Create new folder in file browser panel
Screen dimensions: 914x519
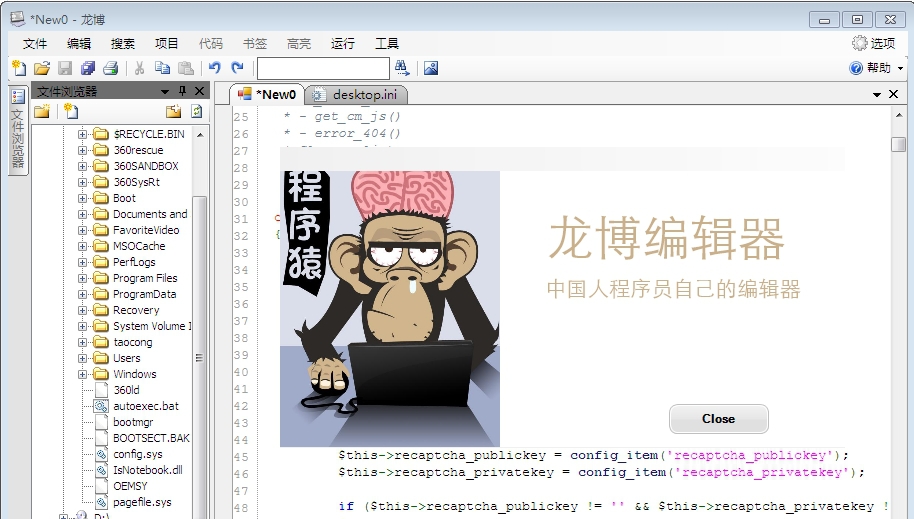[x=42, y=111]
